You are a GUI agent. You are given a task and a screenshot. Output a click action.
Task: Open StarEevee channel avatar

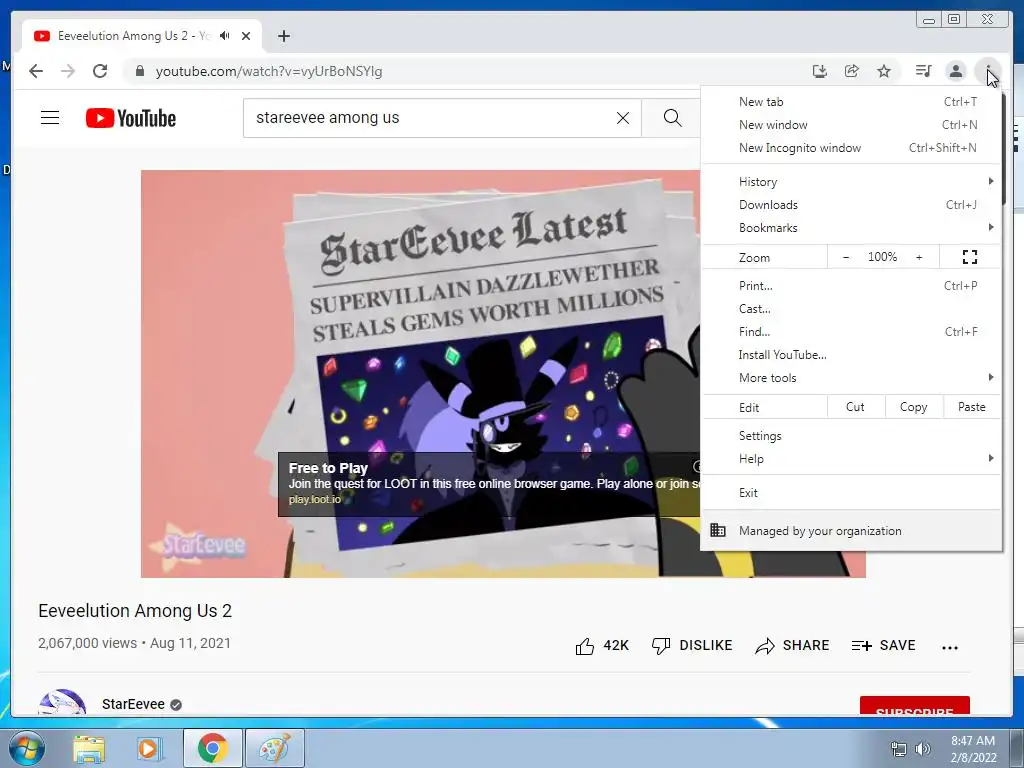point(62,702)
